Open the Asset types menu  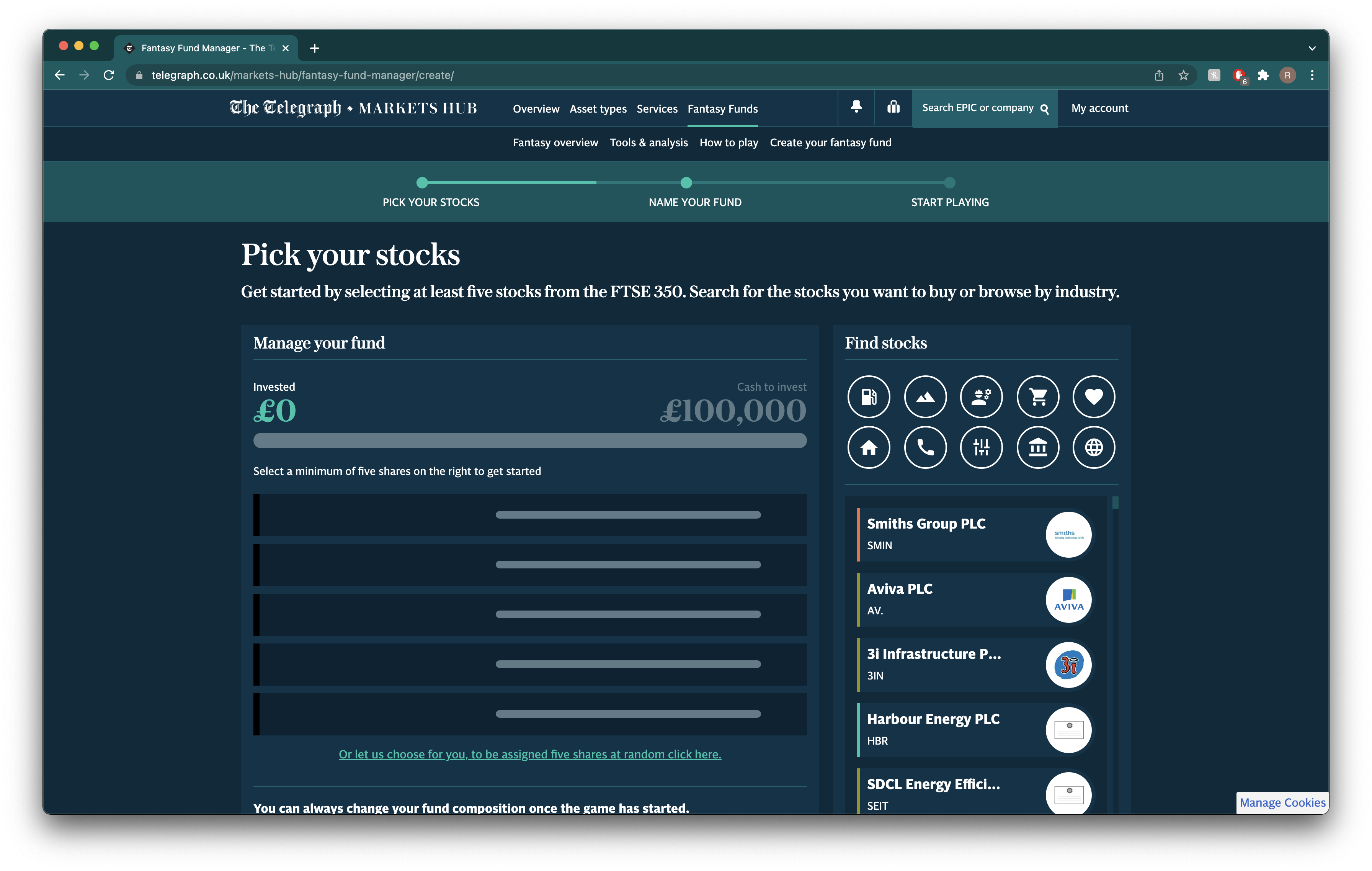pos(598,109)
